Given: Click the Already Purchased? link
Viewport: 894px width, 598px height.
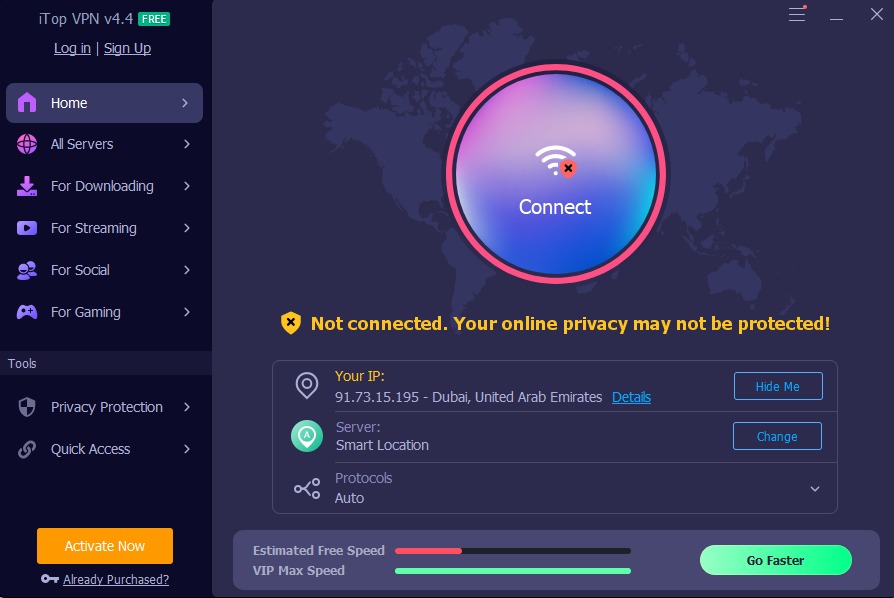Looking at the screenshot, I should [116, 579].
